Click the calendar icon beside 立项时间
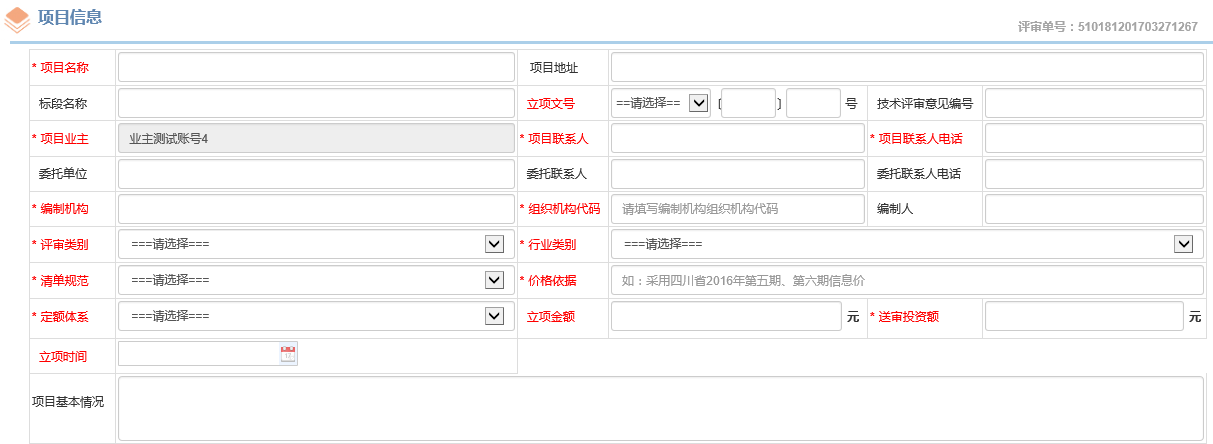Image resolution: width=1213 pixels, height=444 pixels. click(x=289, y=354)
